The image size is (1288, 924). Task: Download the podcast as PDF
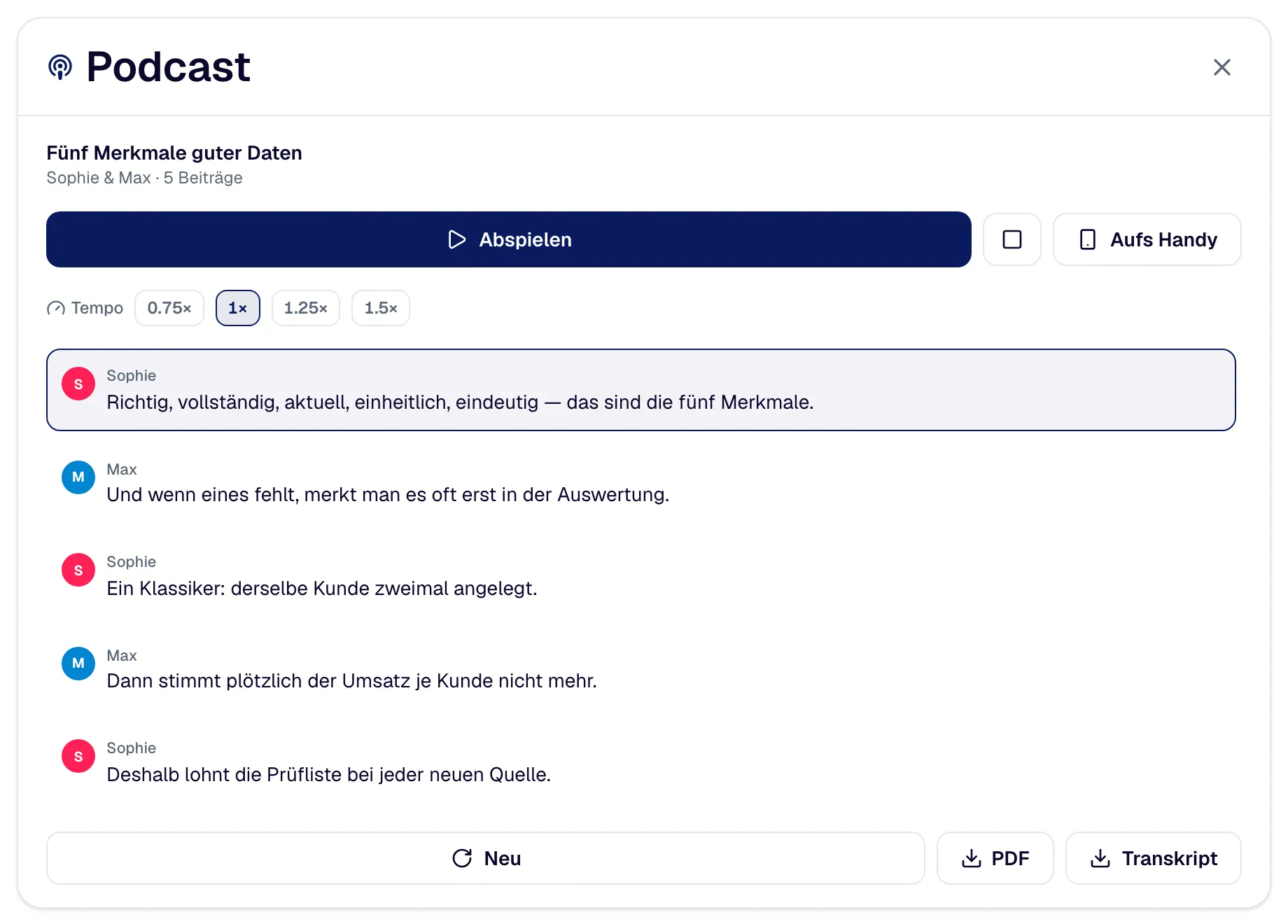coord(995,858)
